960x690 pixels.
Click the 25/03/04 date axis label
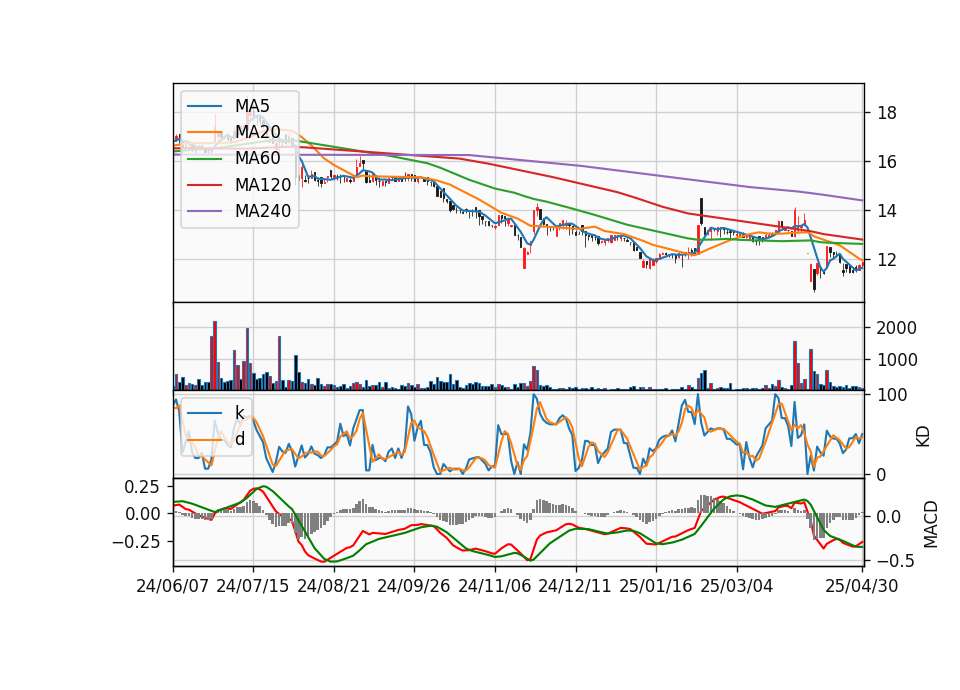[x=737, y=586]
